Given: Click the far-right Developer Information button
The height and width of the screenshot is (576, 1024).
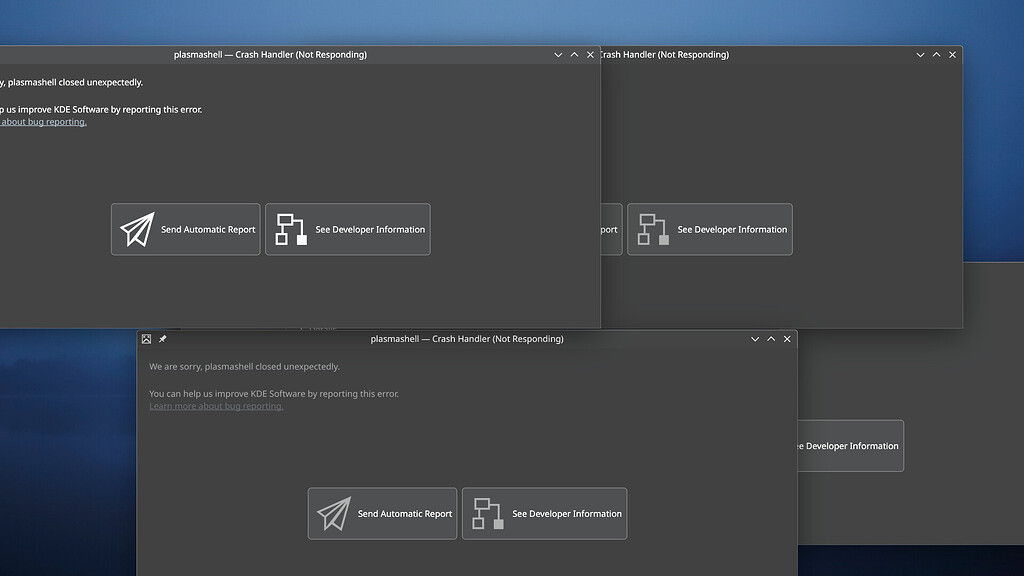Looking at the screenshot, I should [x=849, y=446].
